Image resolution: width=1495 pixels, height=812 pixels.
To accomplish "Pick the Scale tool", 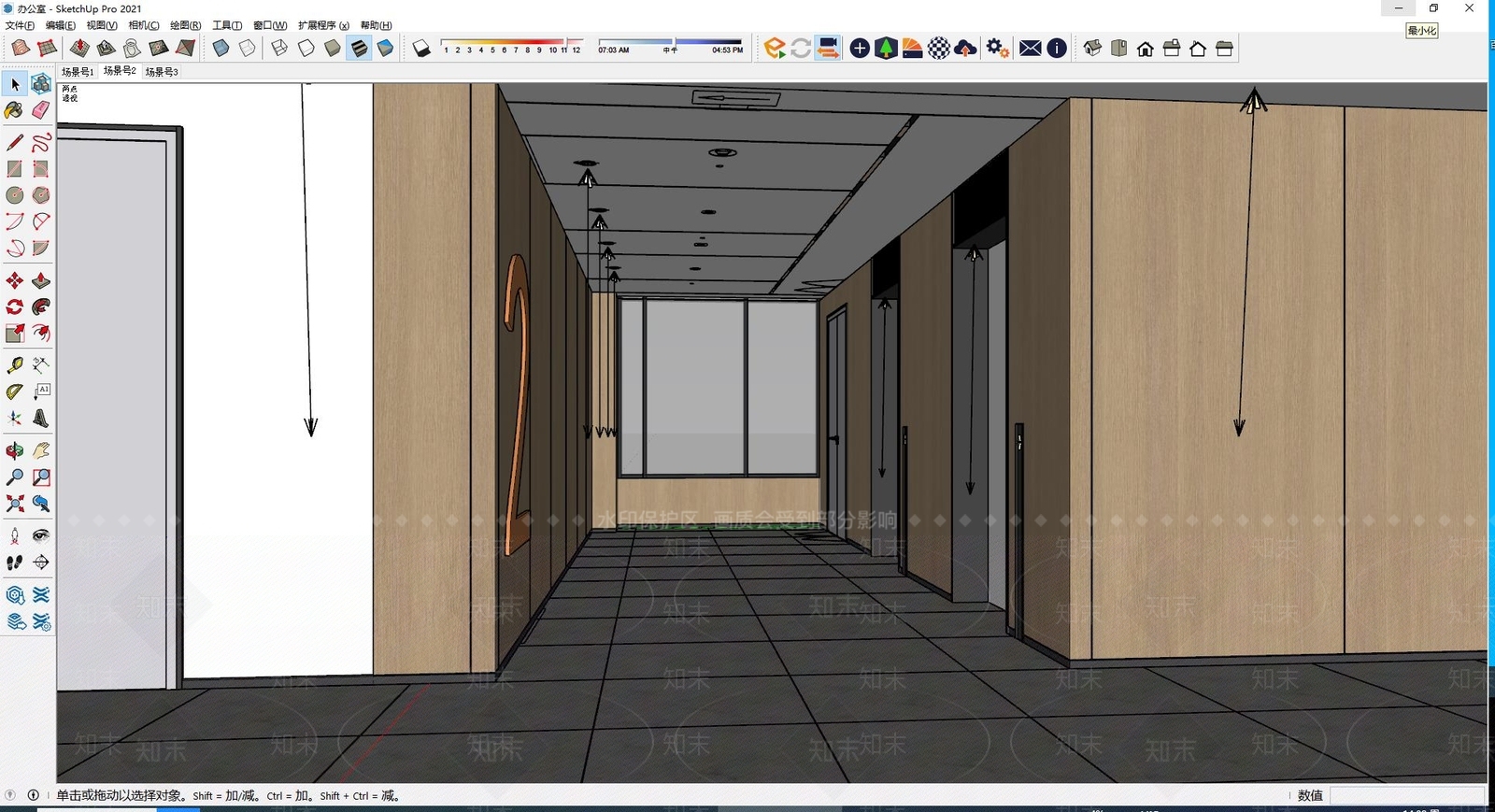I will point(15,333).
